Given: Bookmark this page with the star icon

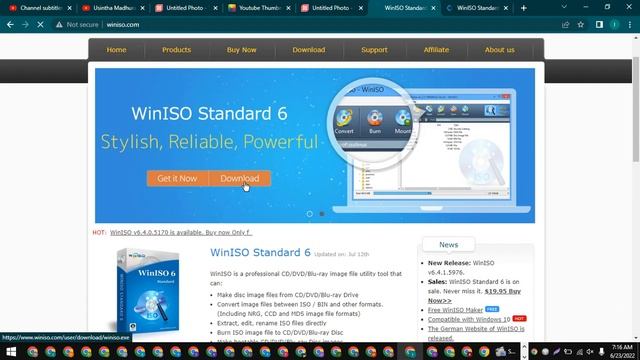Looking at the screenshot, I should click(581, 24).
